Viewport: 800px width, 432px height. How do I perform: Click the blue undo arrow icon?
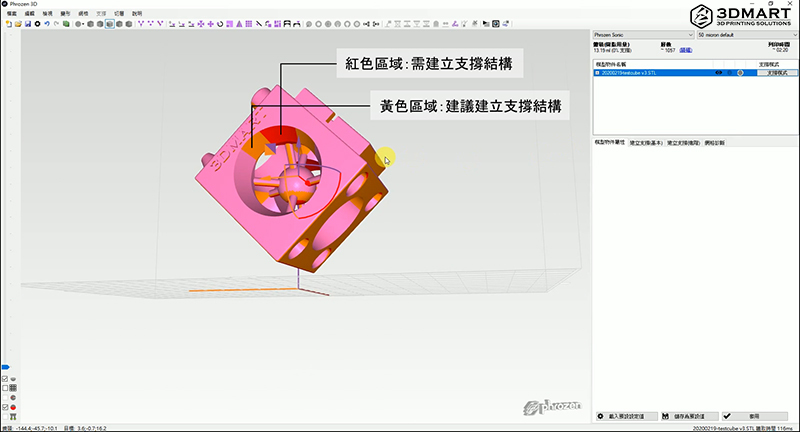[x=46, y=23]
